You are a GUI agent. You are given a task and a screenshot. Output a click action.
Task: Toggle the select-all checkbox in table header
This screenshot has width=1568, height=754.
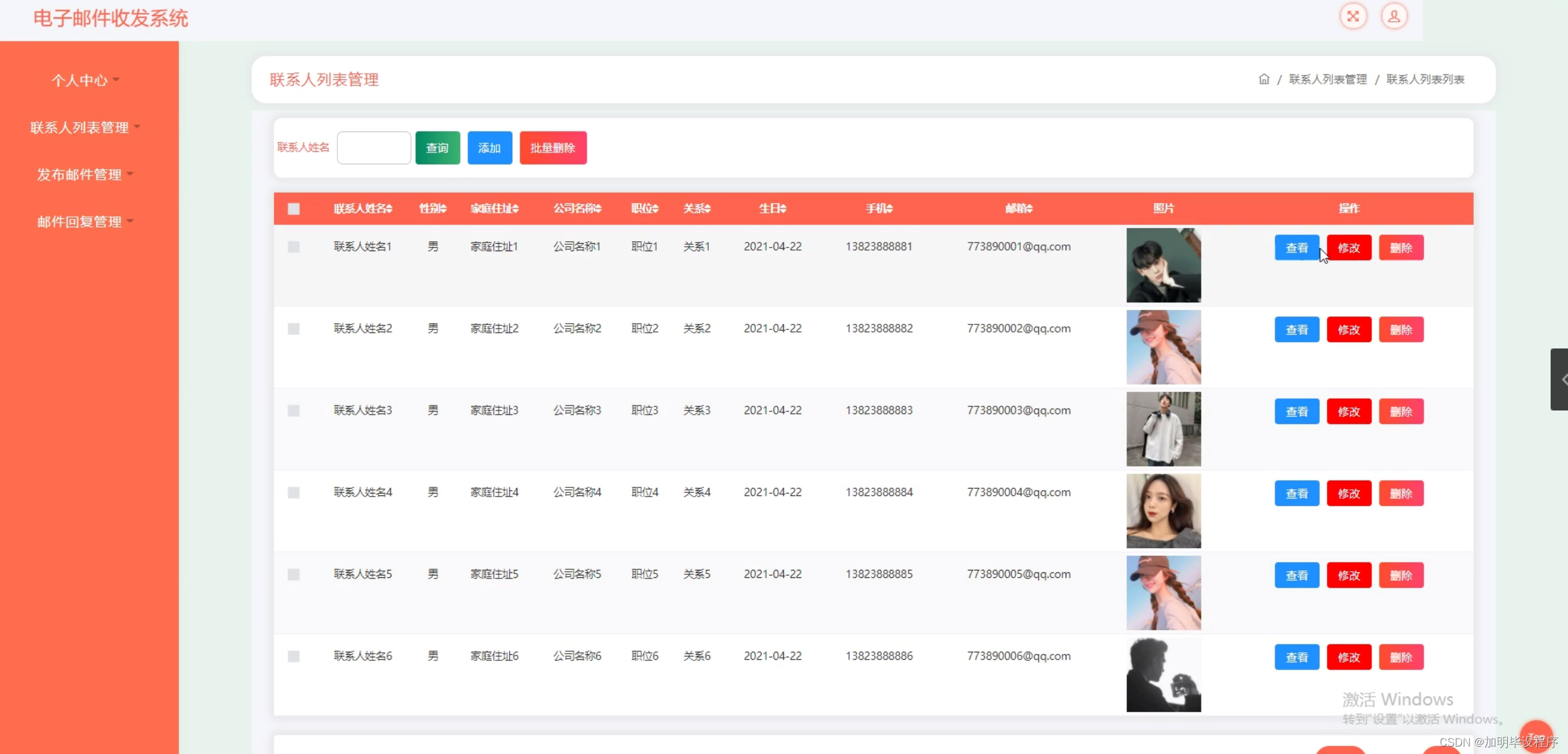click(x=294, y=209)
